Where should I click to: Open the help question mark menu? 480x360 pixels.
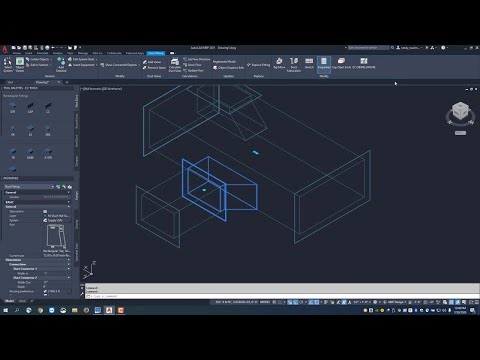(x=444, y=48)
